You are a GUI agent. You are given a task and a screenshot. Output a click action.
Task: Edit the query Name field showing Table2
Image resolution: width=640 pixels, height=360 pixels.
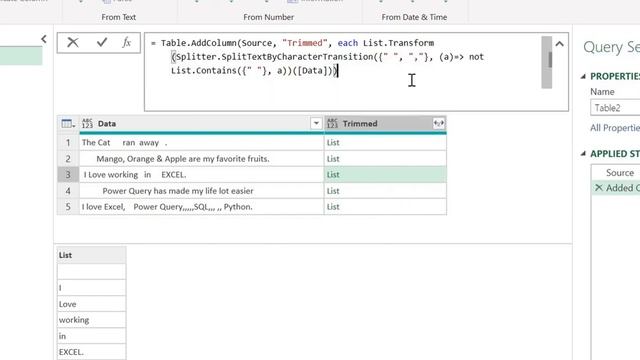point(615,108)
